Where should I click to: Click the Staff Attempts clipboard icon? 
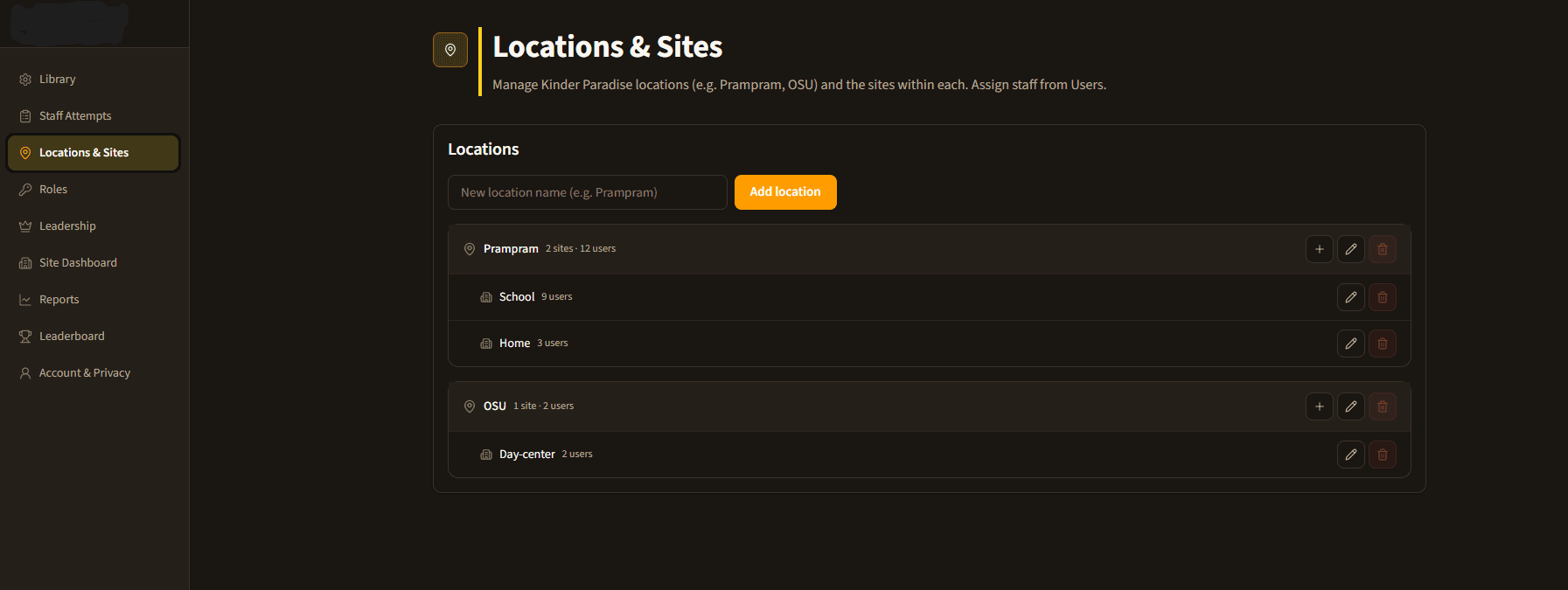tap(25, 116)
